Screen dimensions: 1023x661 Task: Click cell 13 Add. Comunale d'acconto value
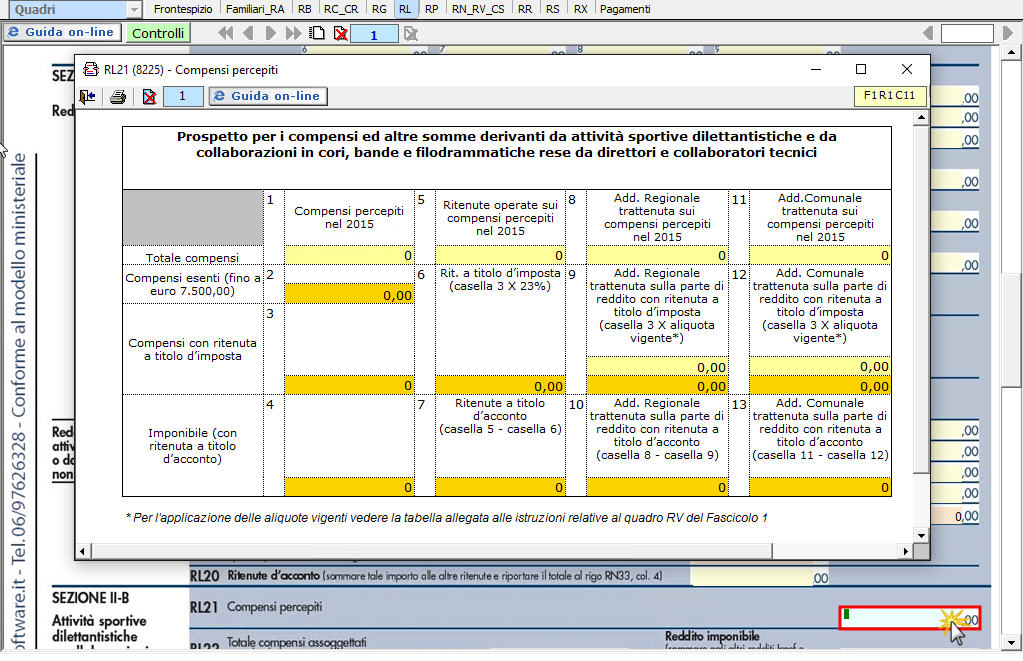click(820, 487)
